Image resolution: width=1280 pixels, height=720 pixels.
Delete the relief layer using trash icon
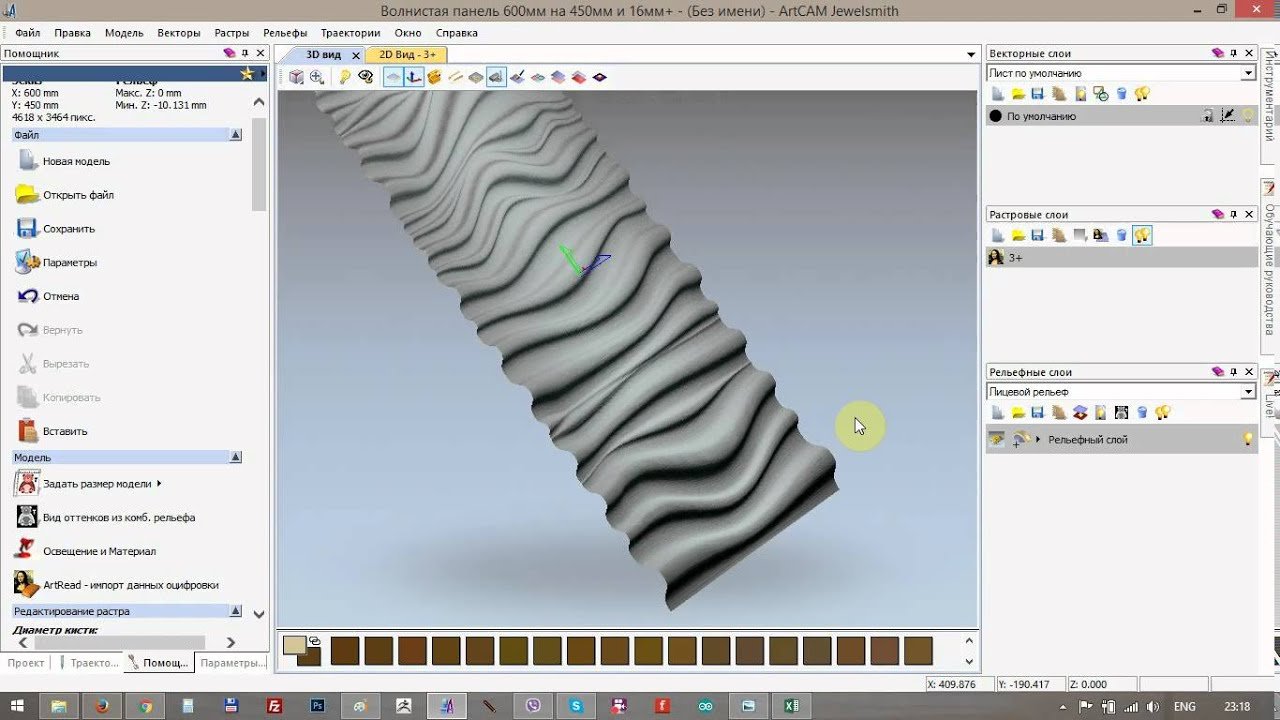click(x=1141, y=412)
